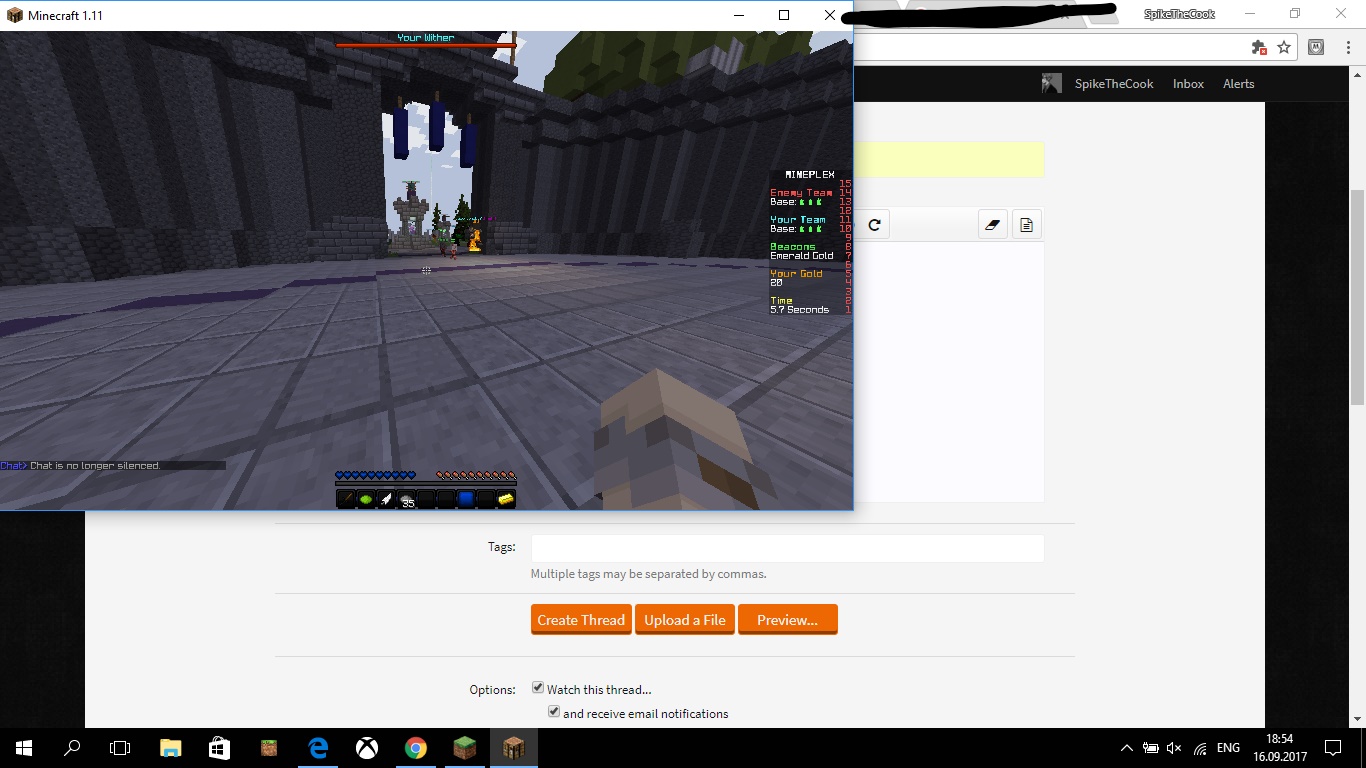
Task: Open the Xbox app on the taskbar
Action: (367, 748)
